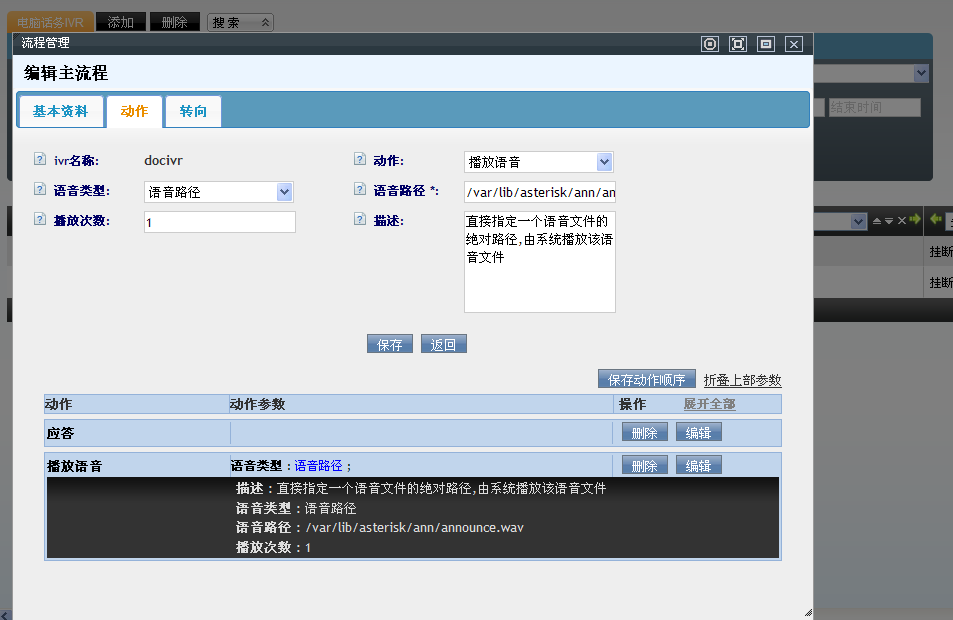
Task: Click the resize grip at the dialog corner
Action: point(807,612)
